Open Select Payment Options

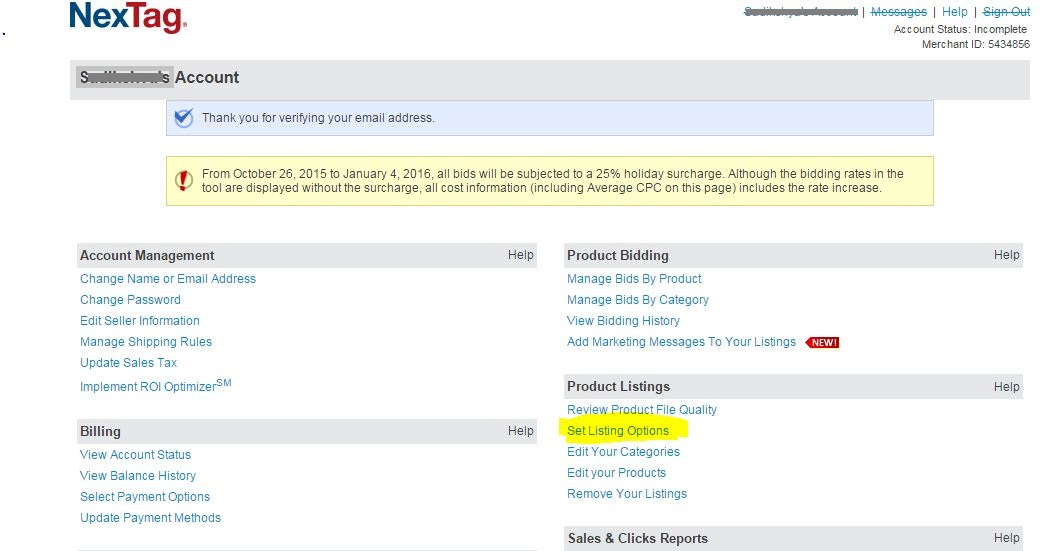(145, 496)
